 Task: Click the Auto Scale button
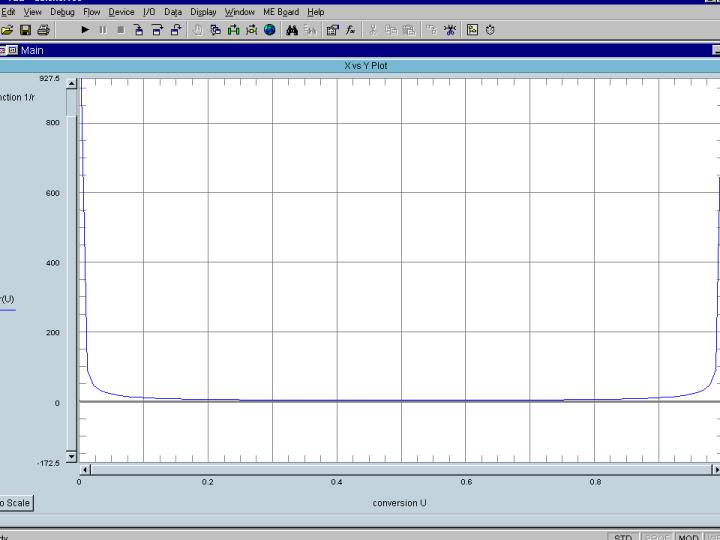pos(14,503)
